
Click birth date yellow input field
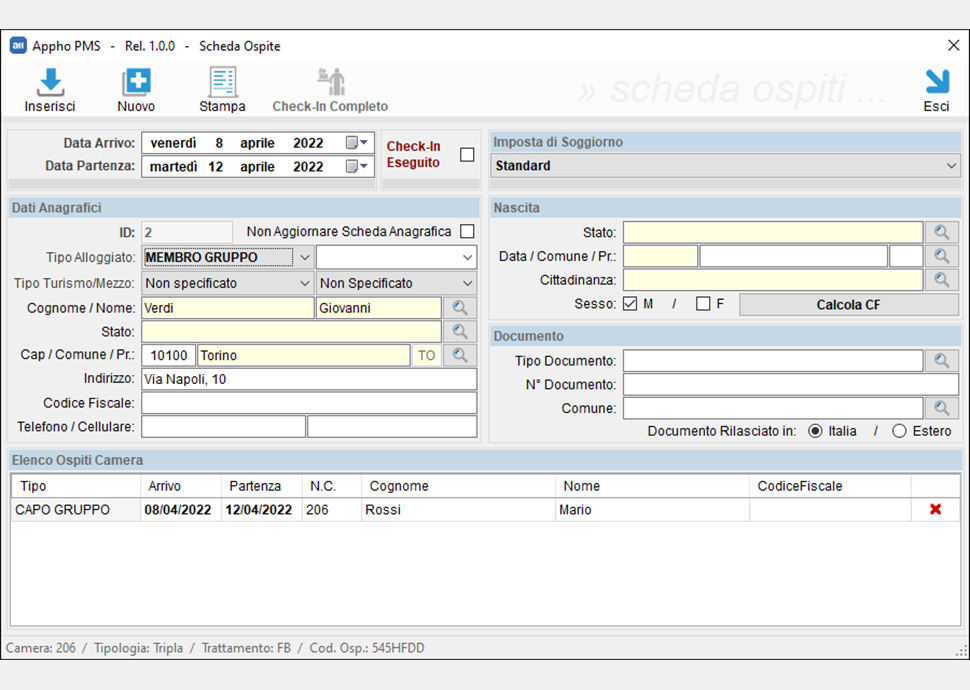click(660, 256)
